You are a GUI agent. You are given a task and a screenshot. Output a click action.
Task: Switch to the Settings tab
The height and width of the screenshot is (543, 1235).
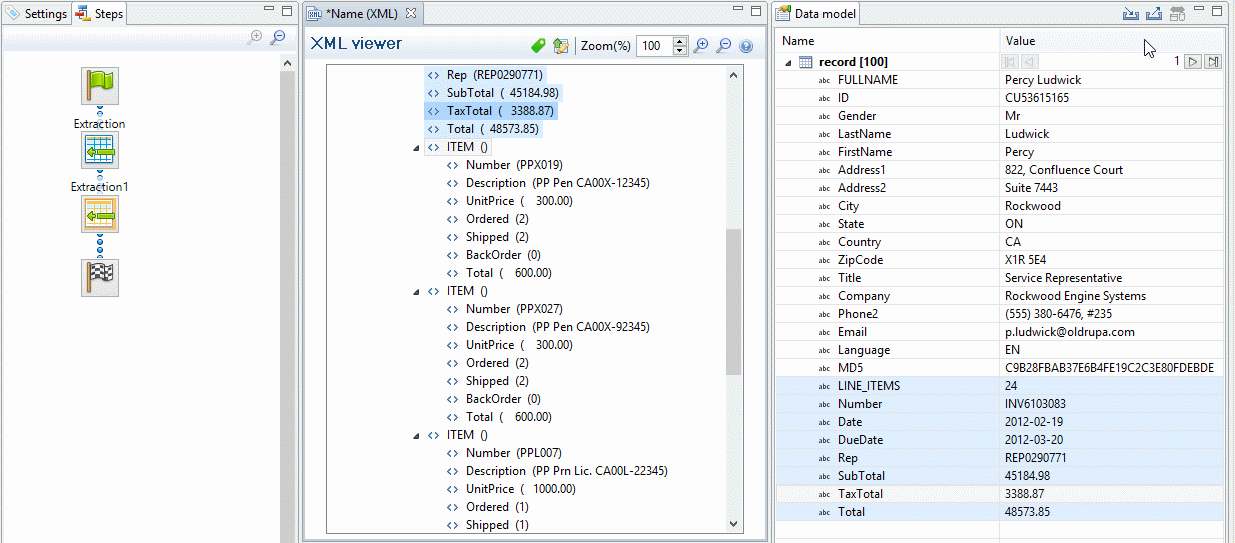pyautogui.click(x=37, y=14)
